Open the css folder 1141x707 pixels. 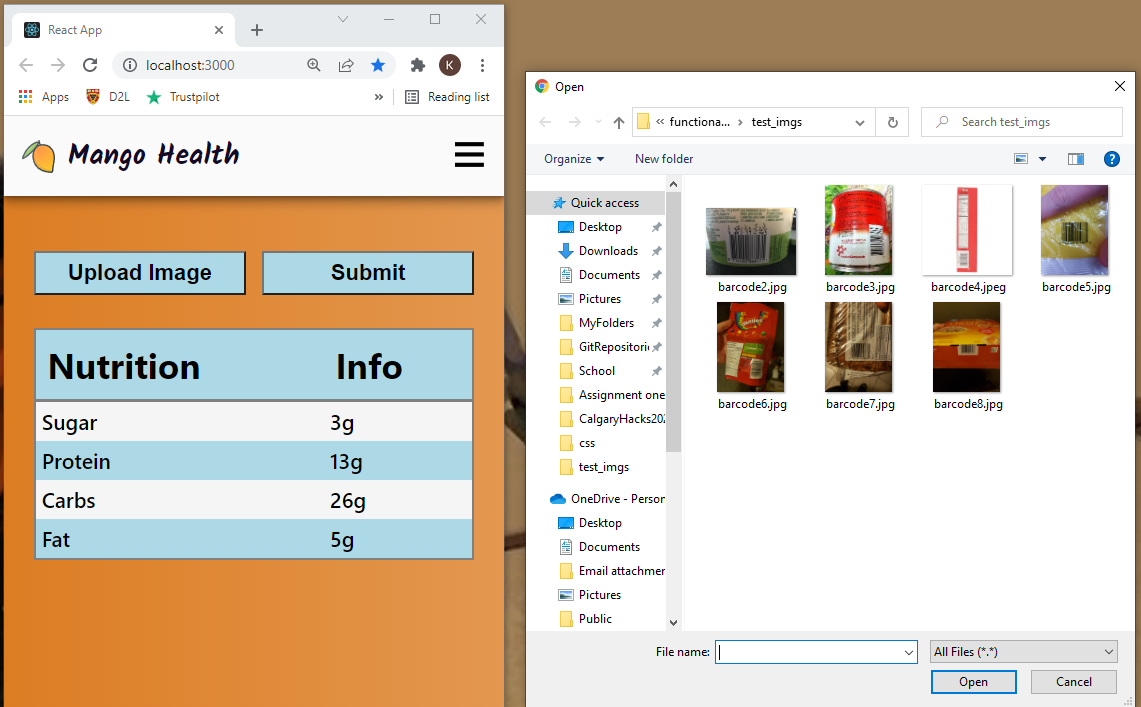(x=587, y=443)
